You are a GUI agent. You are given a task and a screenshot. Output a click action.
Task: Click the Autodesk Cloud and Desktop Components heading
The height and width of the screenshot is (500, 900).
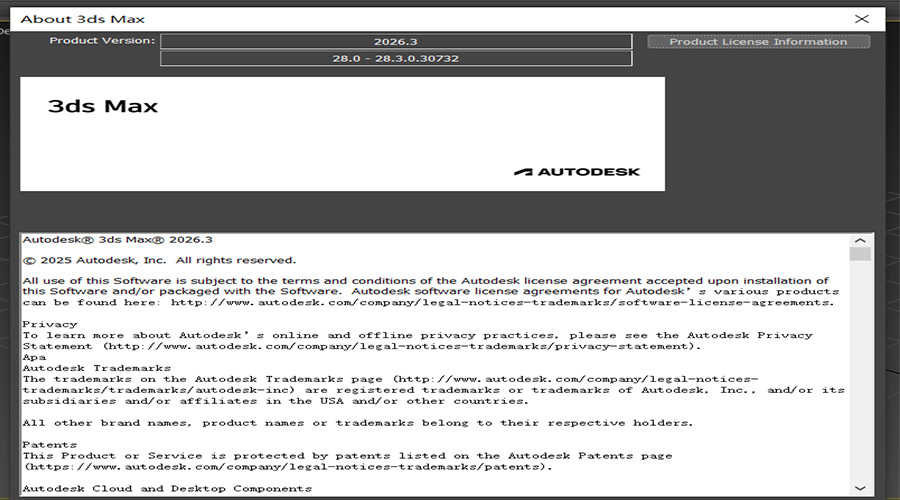(x=166, y=488)
